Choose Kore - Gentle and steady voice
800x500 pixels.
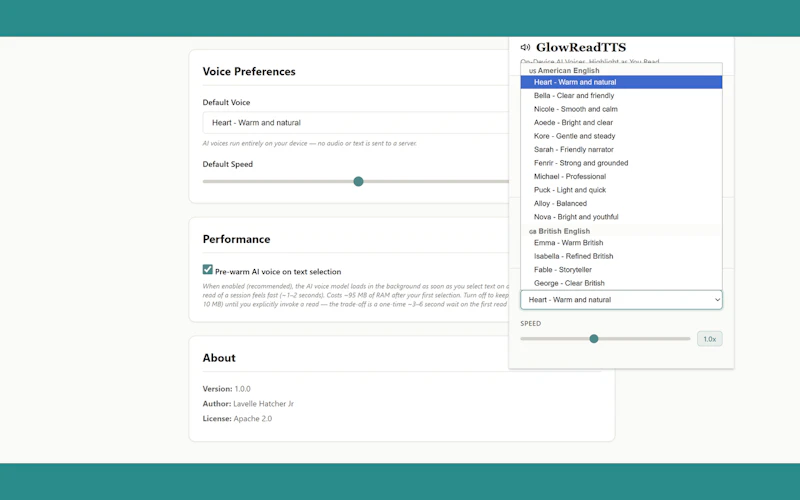coord(621,136)
